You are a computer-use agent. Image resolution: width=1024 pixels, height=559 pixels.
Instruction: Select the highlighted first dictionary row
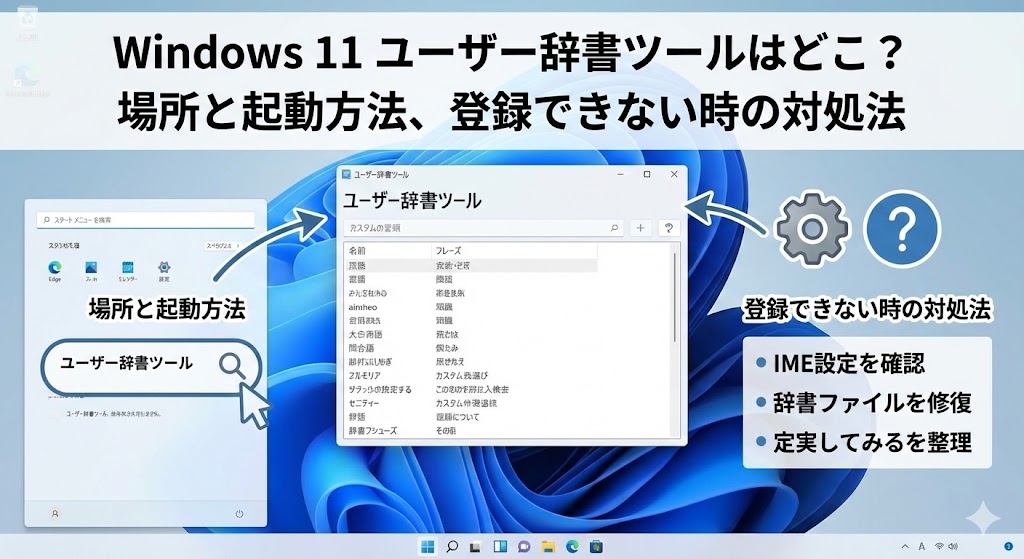[x=471, y=266]
